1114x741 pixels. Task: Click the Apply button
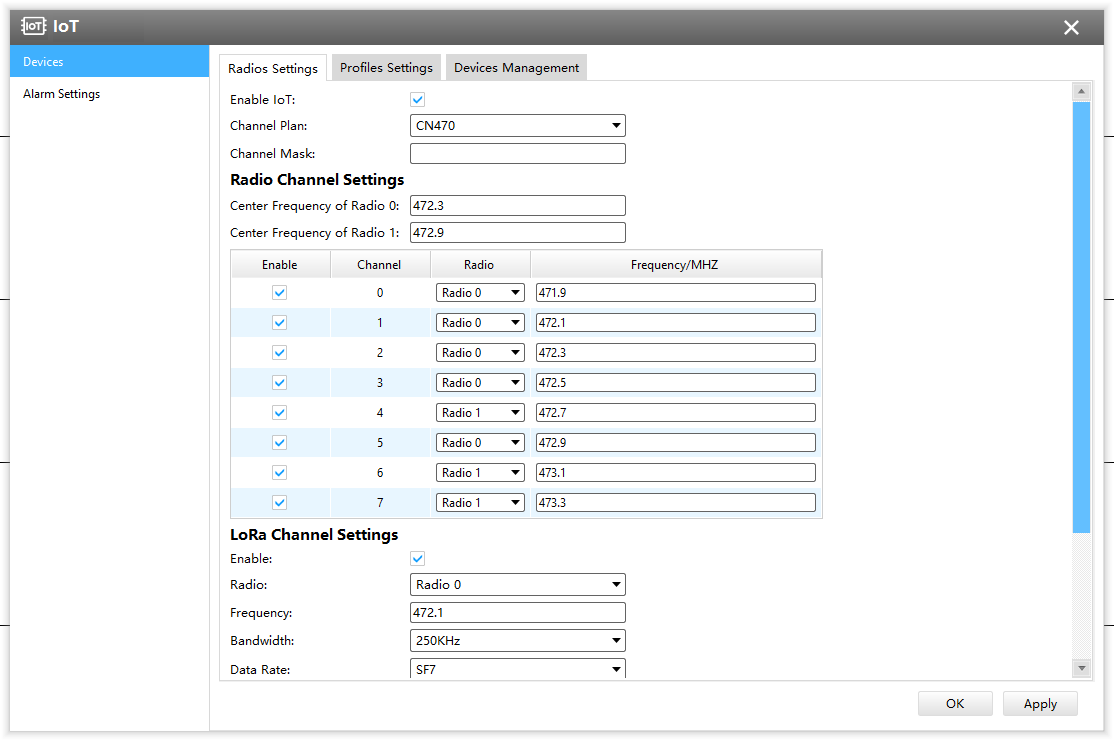[x=1040, y=703]
